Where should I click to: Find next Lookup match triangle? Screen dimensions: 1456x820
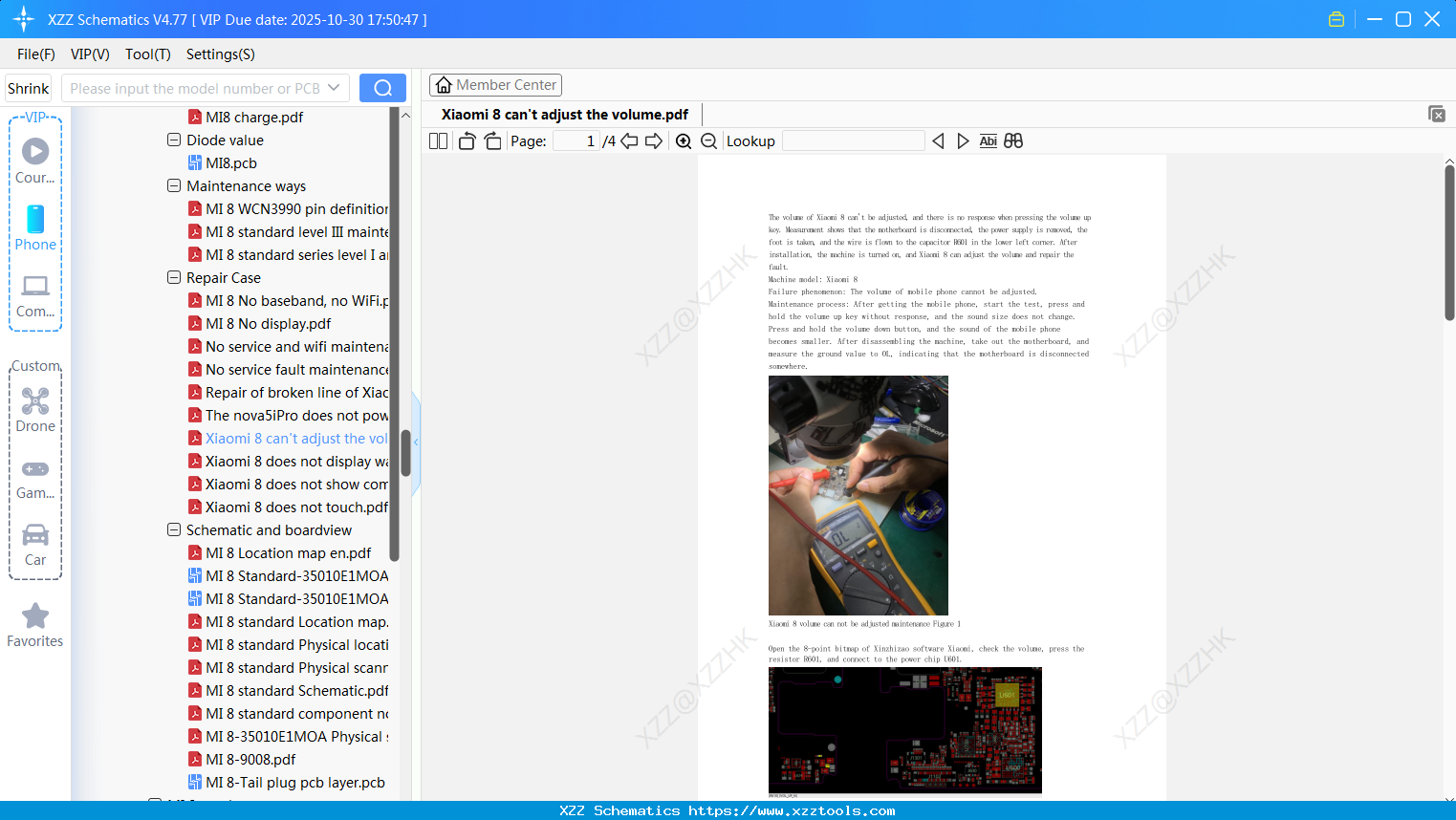963,140
